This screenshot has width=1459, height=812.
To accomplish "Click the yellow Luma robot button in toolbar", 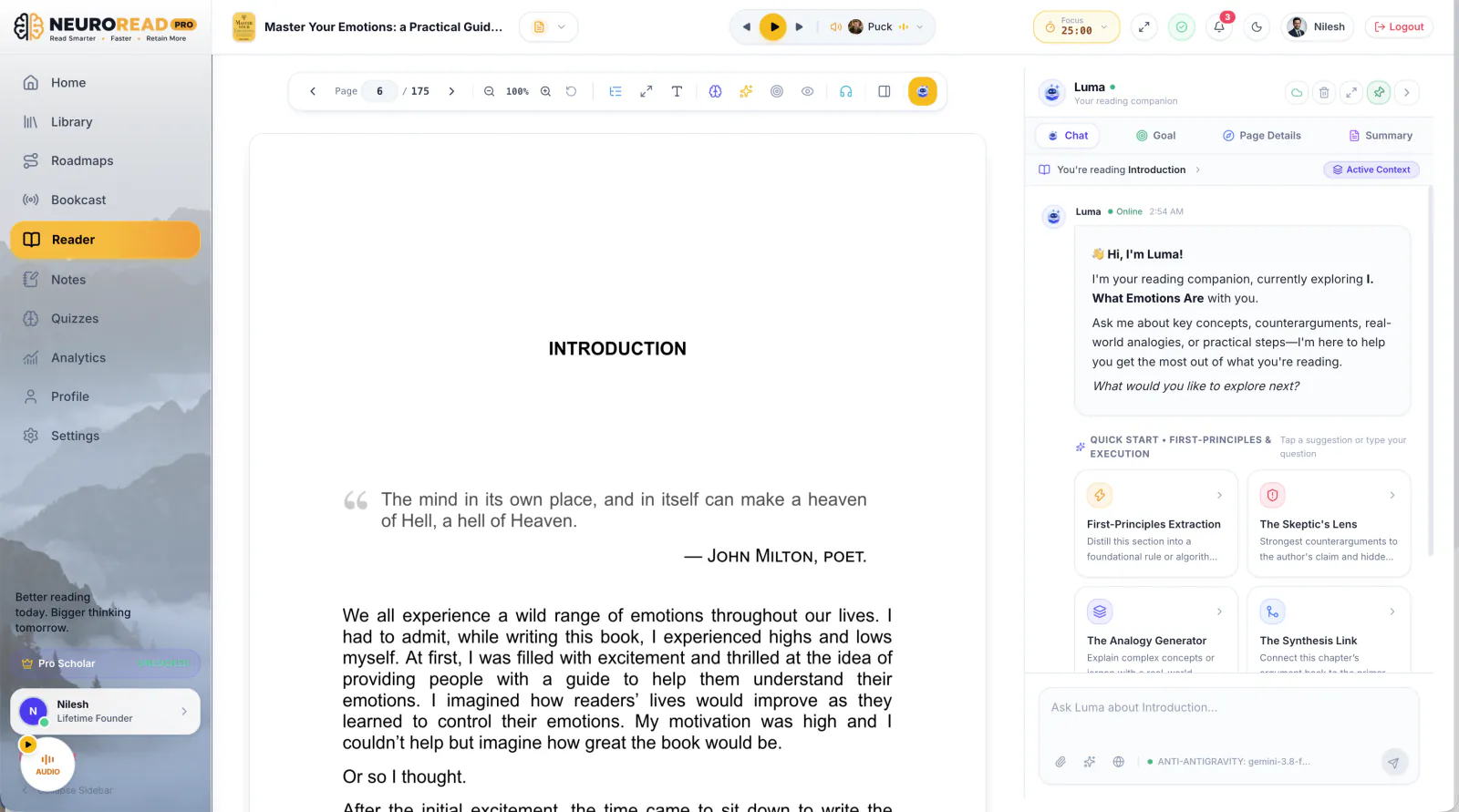I will click(x=923, y=91).
